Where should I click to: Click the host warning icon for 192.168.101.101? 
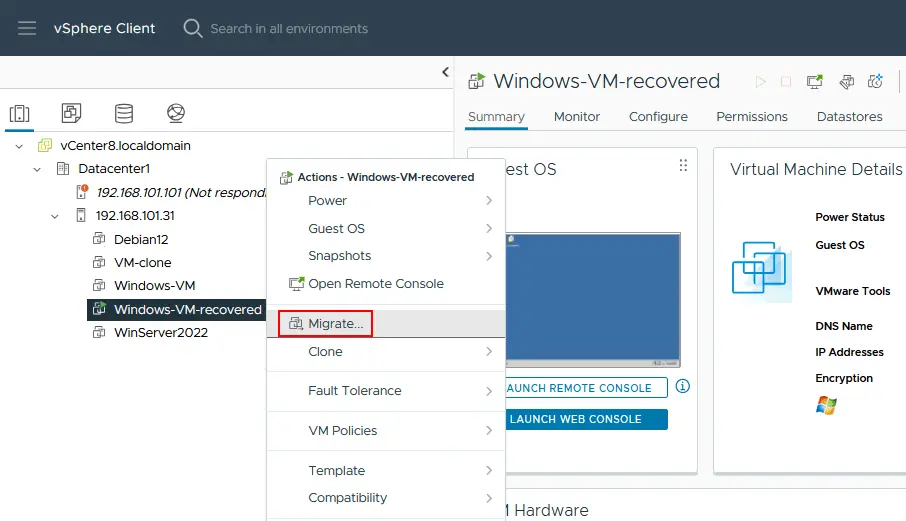pos(81,192)
